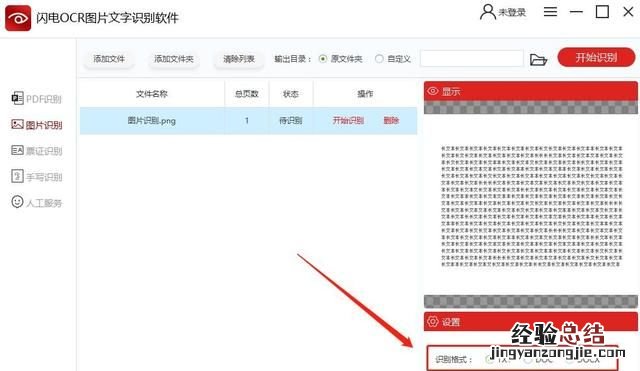Open PDF识别 from the sidebar

click(x=36, y=99)
